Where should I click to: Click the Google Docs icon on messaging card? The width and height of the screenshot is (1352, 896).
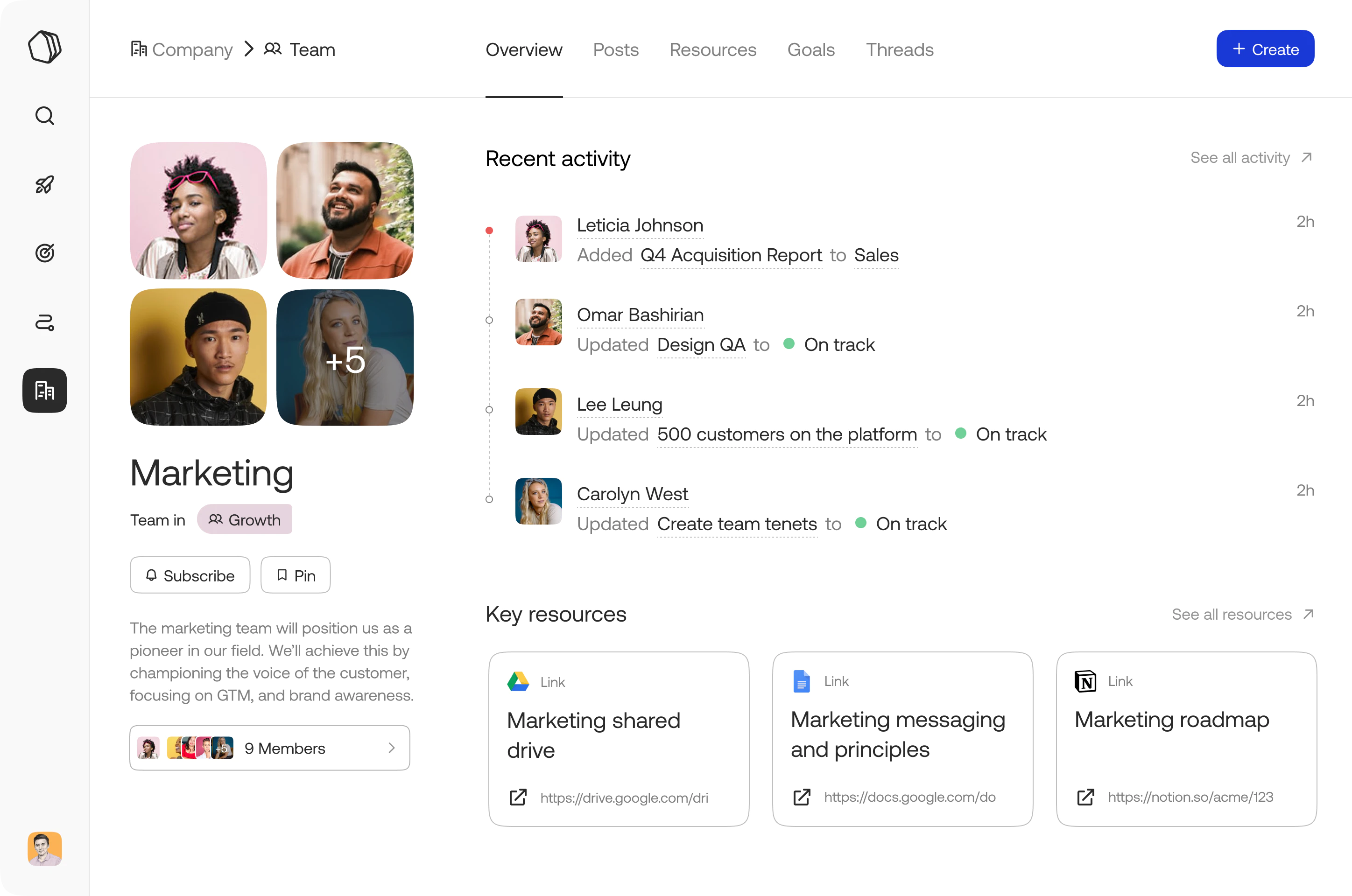[x=802, y=681]
